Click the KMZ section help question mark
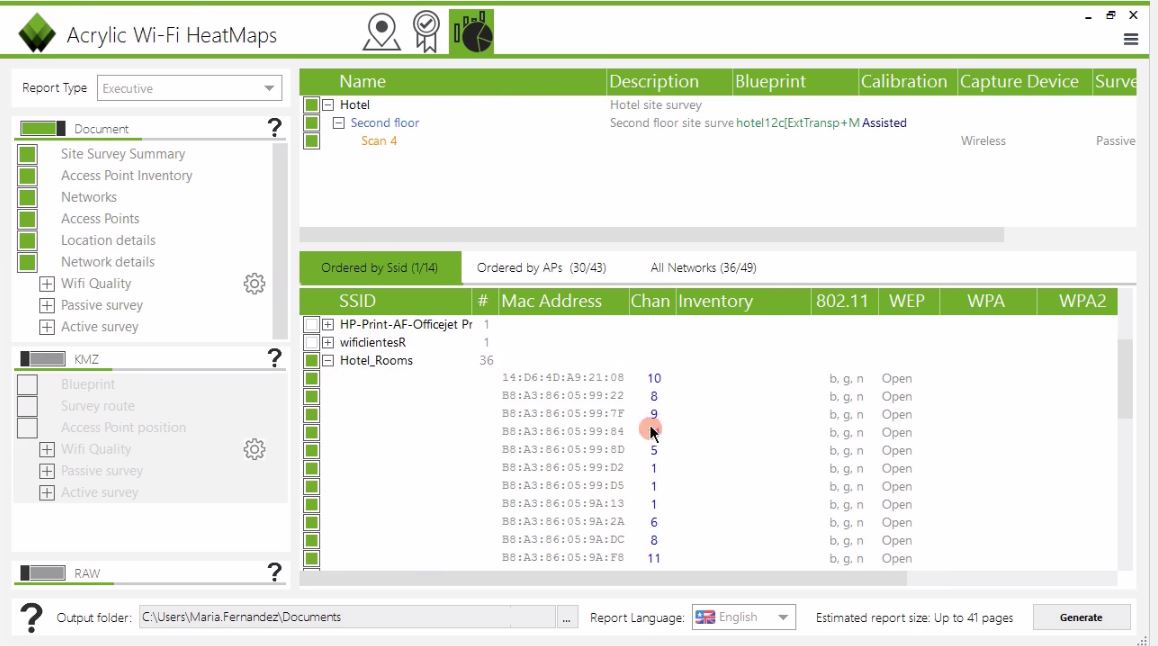 tap(275, 358)
